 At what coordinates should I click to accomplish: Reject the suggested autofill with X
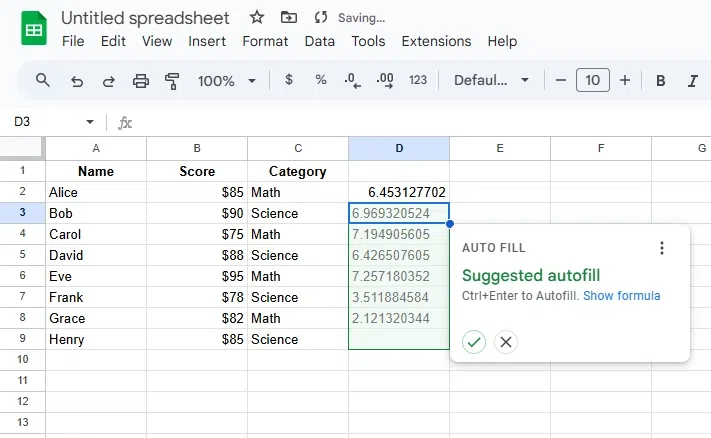(x=506, y=342)
